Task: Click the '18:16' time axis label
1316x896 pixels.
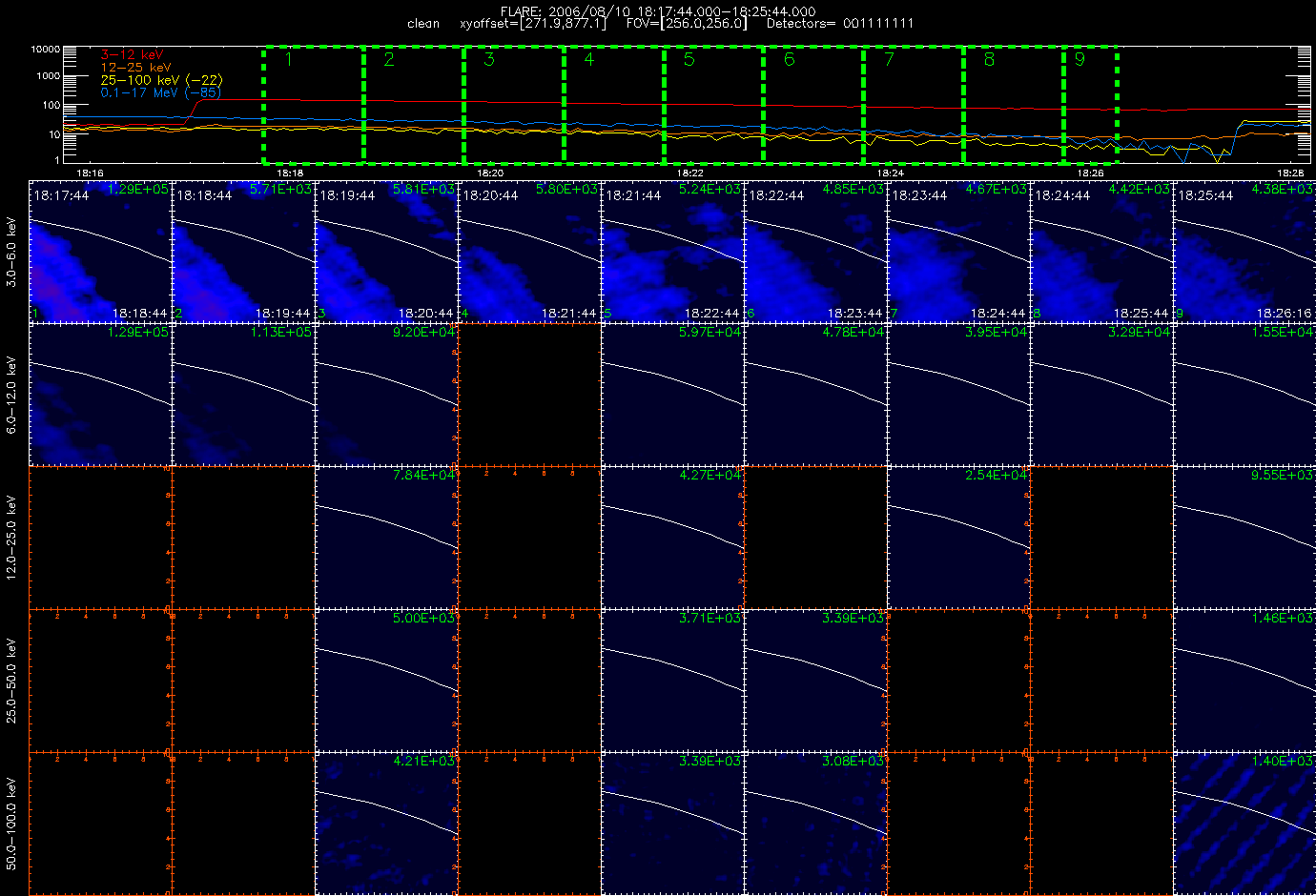Action: 90,173
